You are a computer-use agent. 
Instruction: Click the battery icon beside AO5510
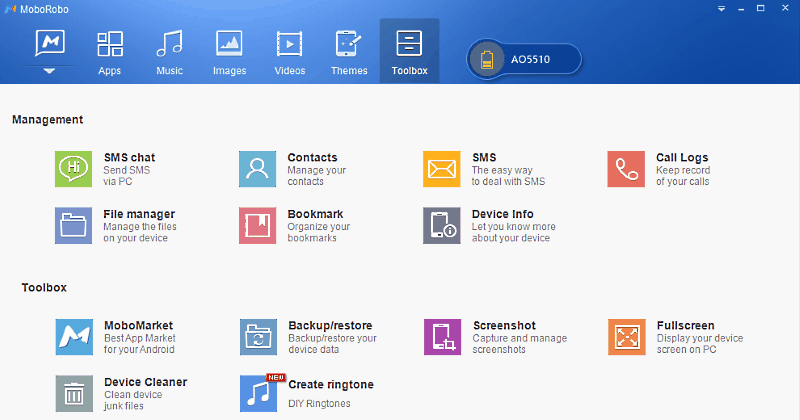point(487,59)
